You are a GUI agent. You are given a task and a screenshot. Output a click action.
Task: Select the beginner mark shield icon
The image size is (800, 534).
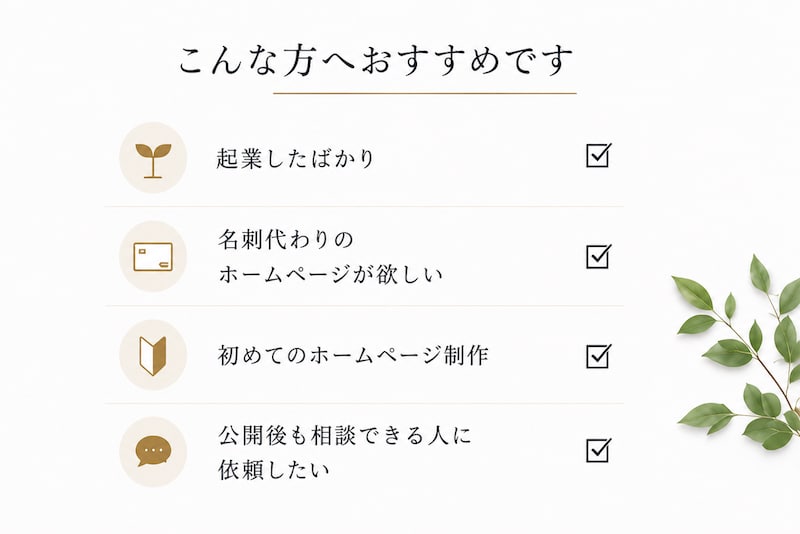pos(153,355)
